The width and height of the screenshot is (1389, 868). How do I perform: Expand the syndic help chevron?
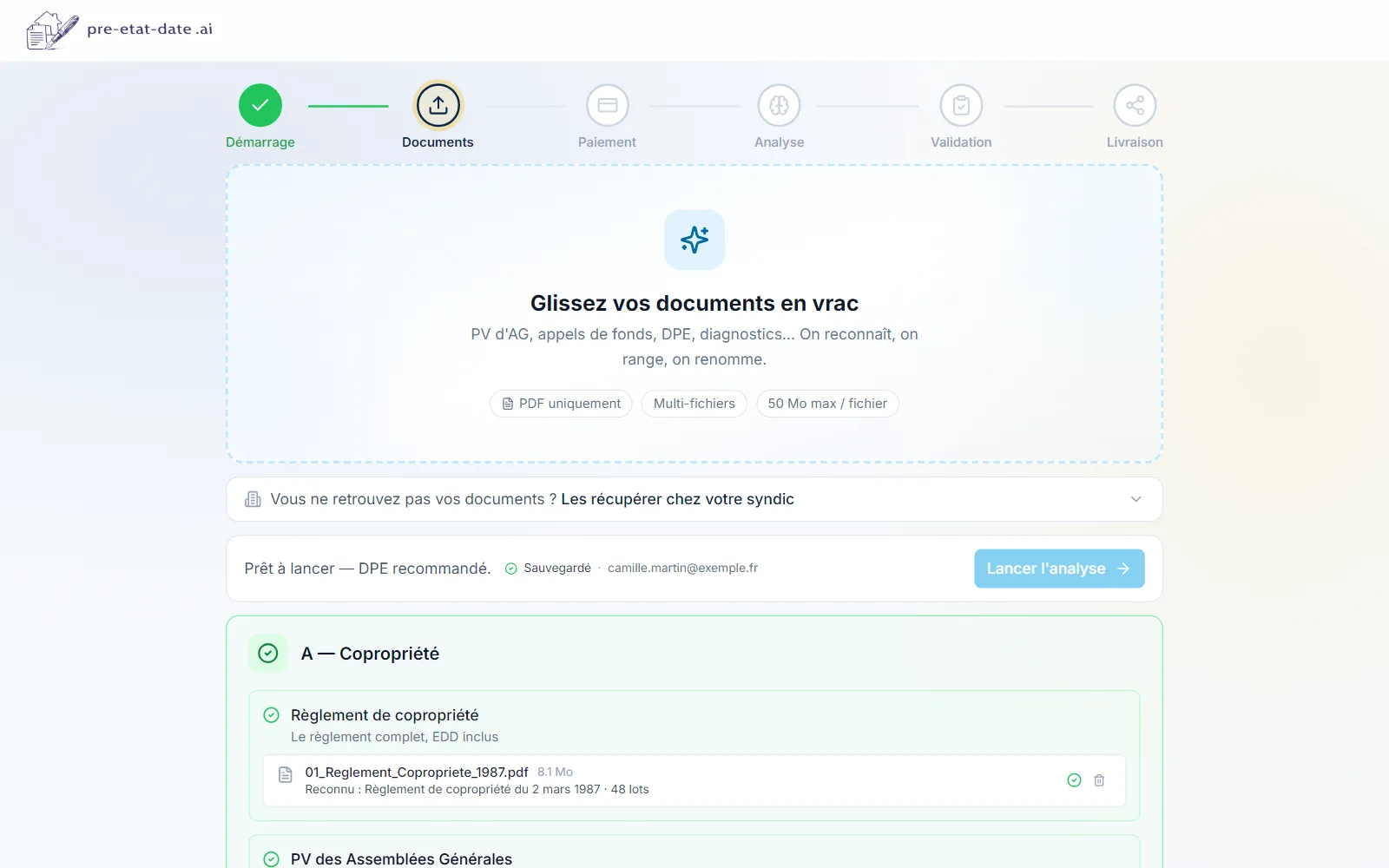click(x=1136, y=499)
